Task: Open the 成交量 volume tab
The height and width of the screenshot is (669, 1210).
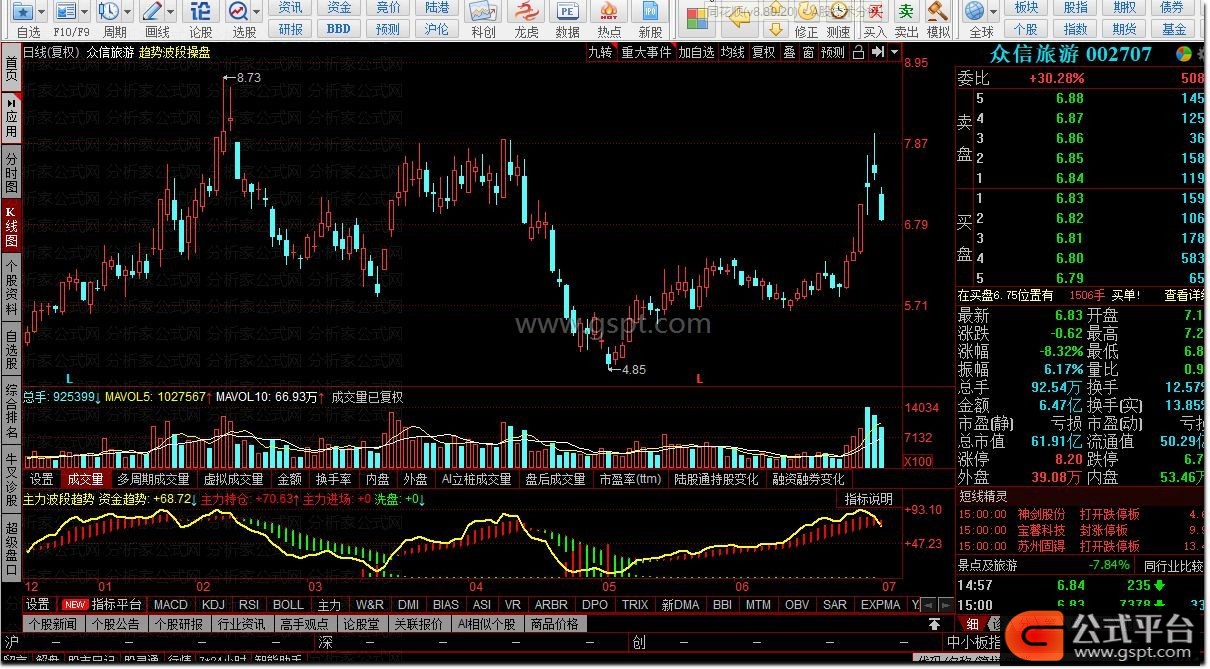Action: point(85,479)
